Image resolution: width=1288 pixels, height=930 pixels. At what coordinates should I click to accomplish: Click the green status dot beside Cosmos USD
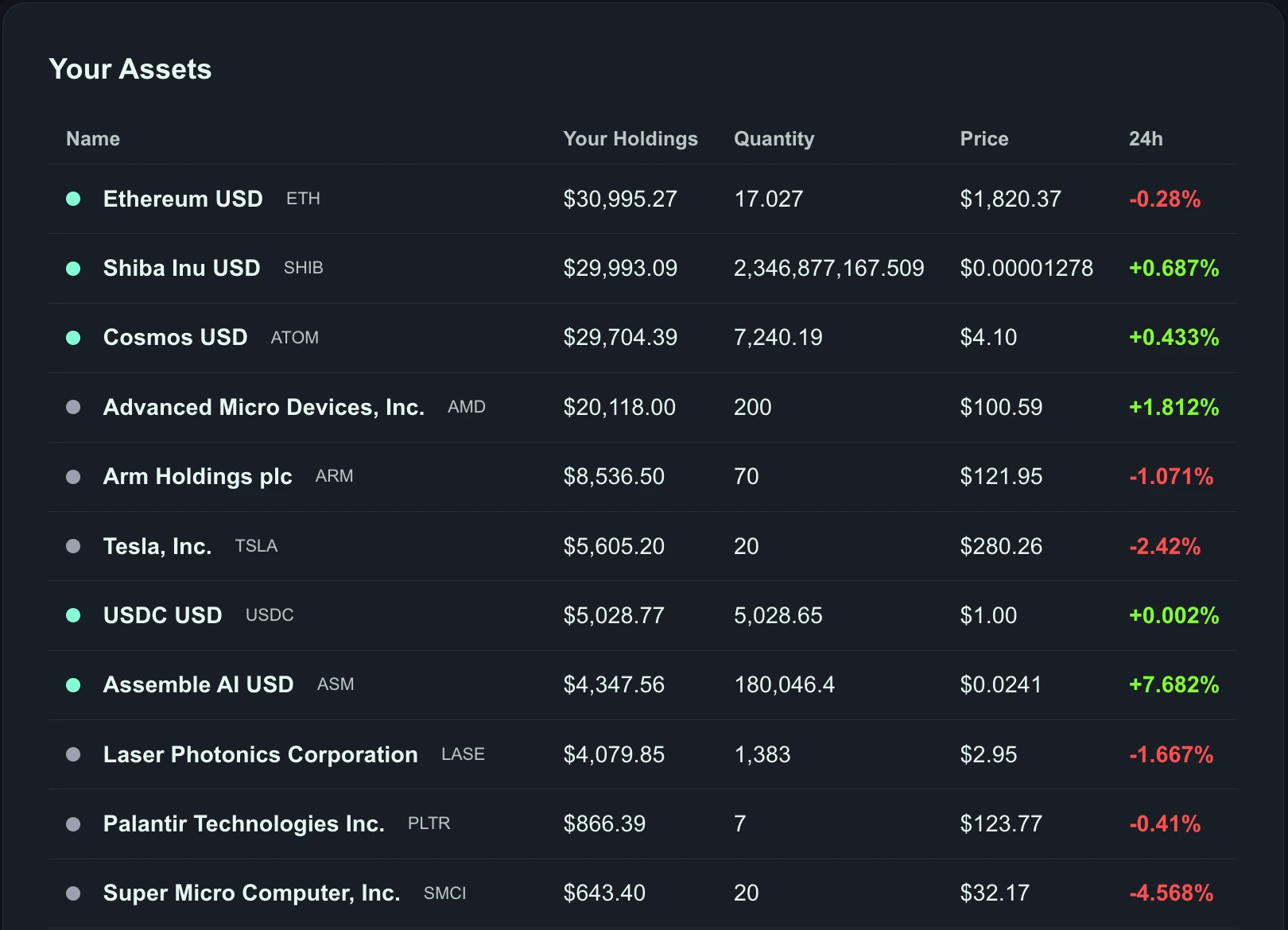73,338
